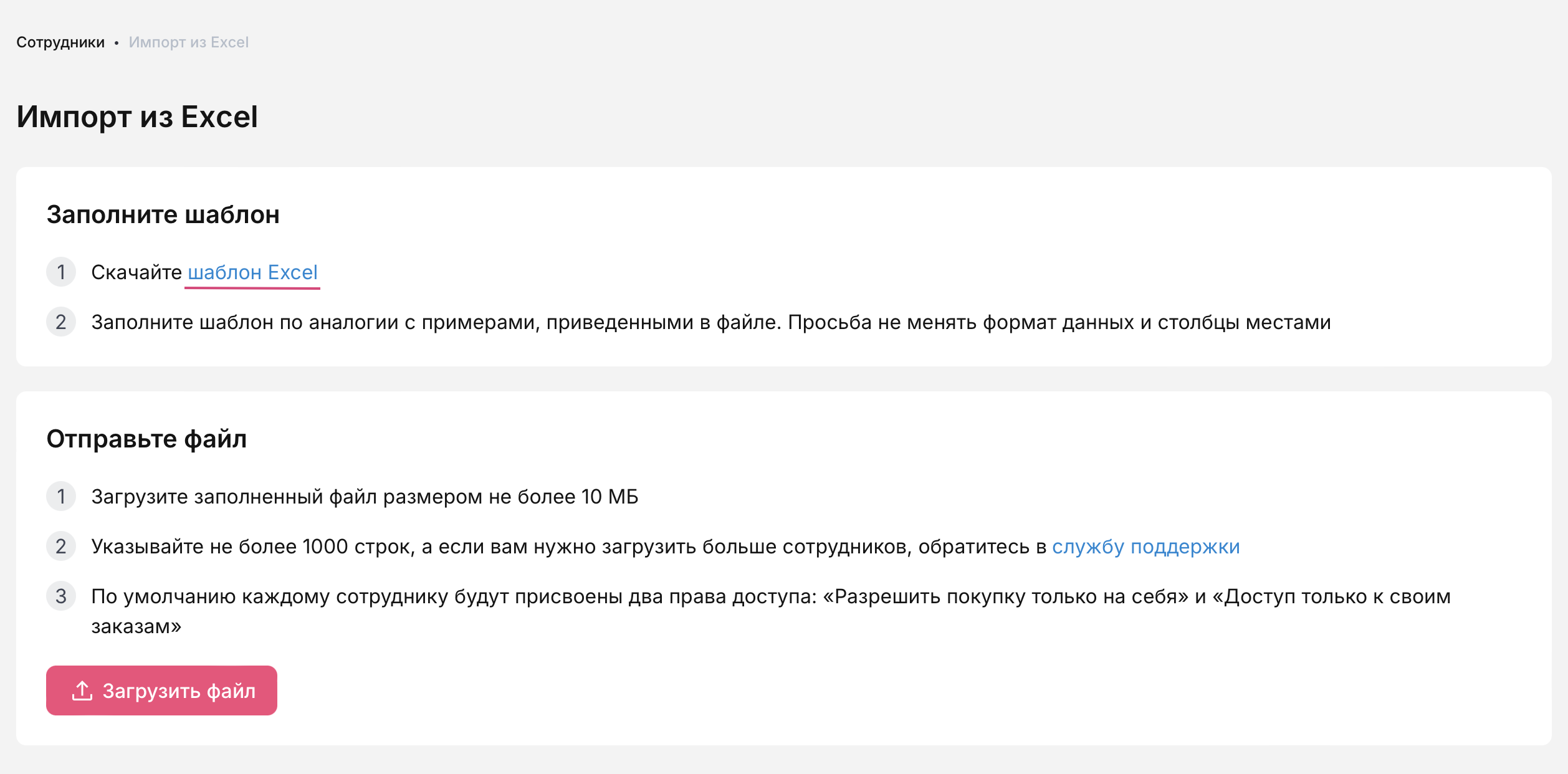Click step 1 badge in Отправьте файл
This screenshot has width=1568, height=774.
[61, 497]
